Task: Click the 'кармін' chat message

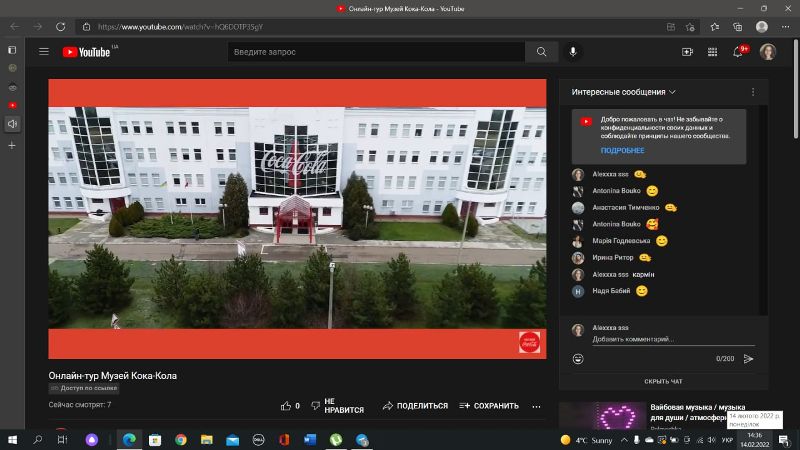Action: 643,274
